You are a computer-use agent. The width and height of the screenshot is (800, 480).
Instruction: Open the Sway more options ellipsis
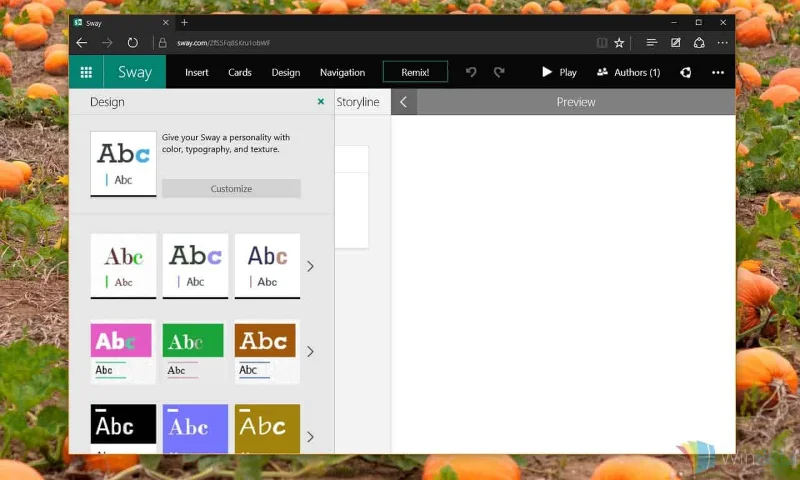point(717,72)
